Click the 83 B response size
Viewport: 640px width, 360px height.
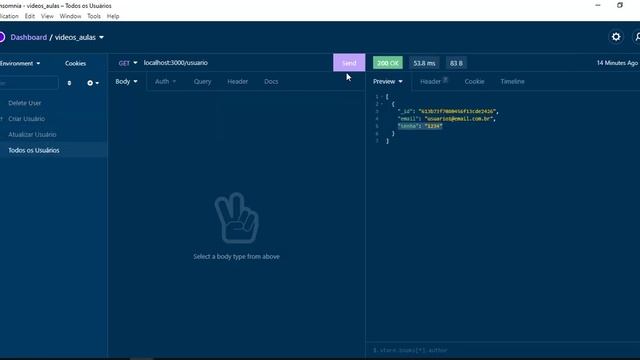(x=456, y=63)
